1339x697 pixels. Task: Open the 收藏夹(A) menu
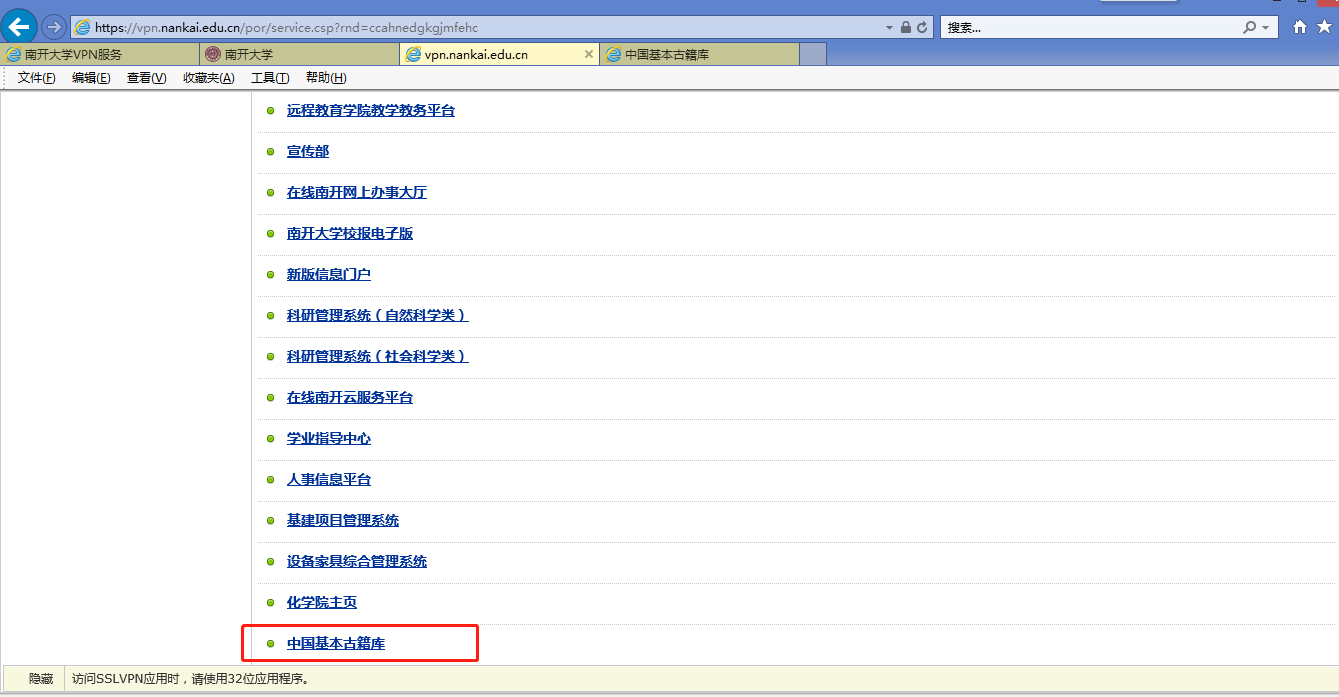[208, 78]
